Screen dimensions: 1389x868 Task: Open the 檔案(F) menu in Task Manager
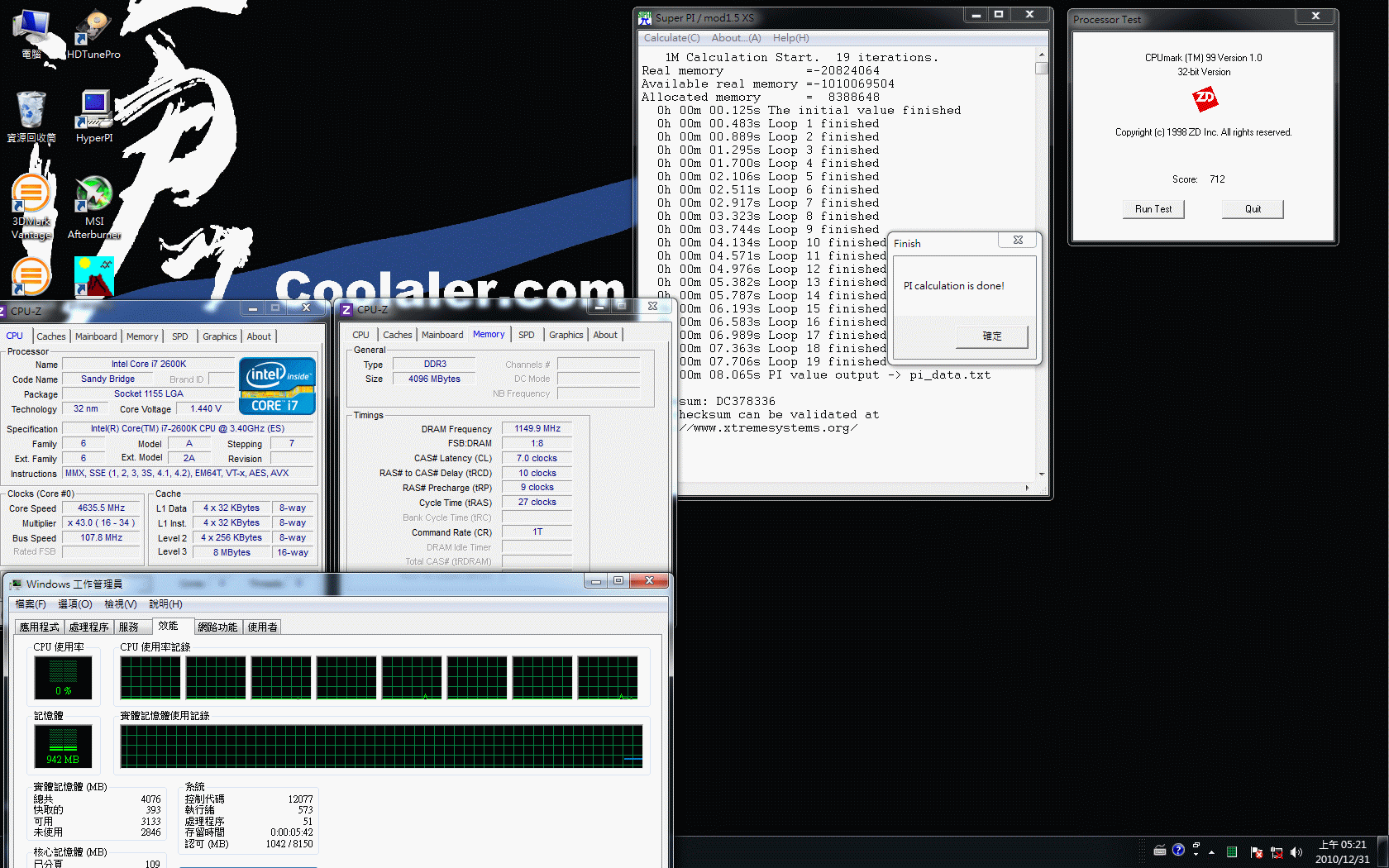(x=31, y=604)
